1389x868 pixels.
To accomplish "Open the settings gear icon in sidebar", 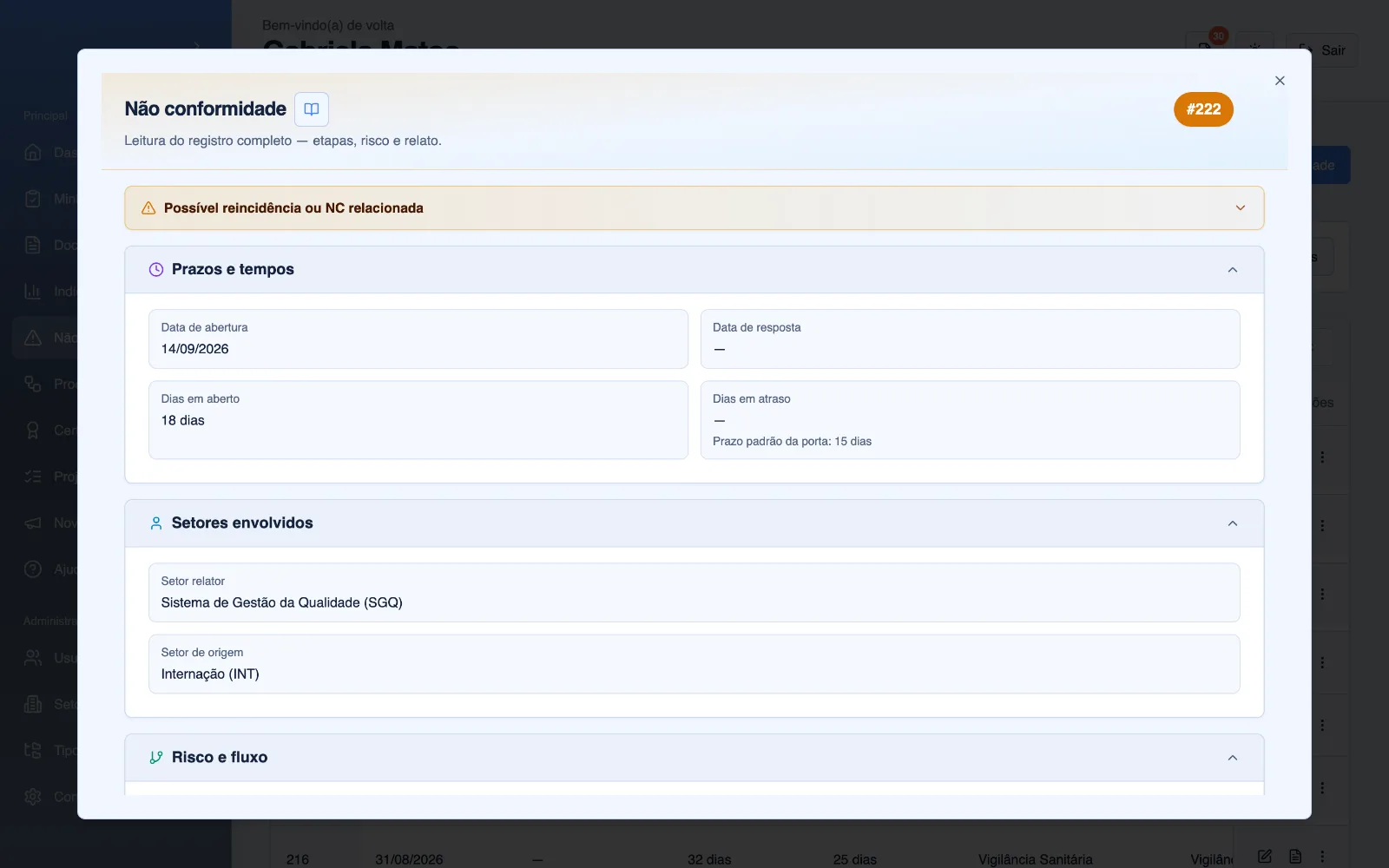I will [33, 796].
